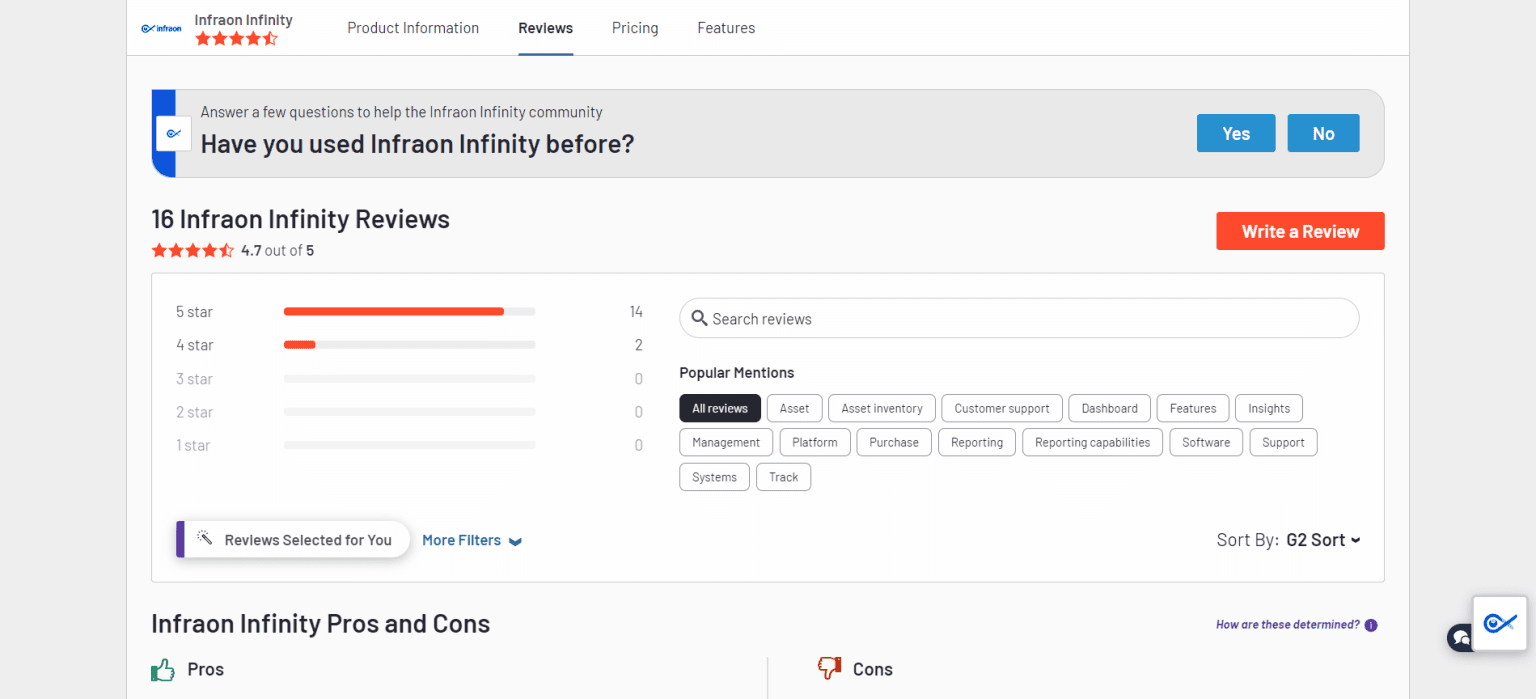1536x699 pixels.
Task: Click the thumbs-up Pros icon
Action: point(163,669)
